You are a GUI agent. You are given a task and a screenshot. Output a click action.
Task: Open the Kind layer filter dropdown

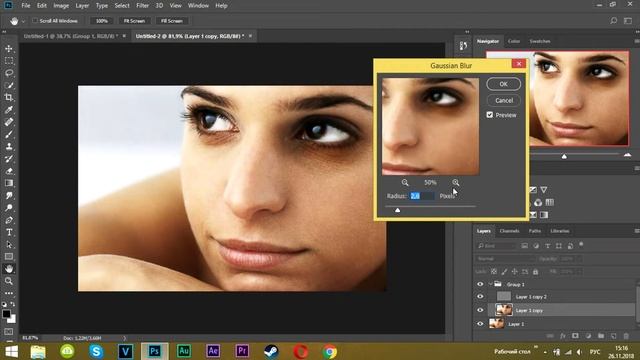(497, 246)
